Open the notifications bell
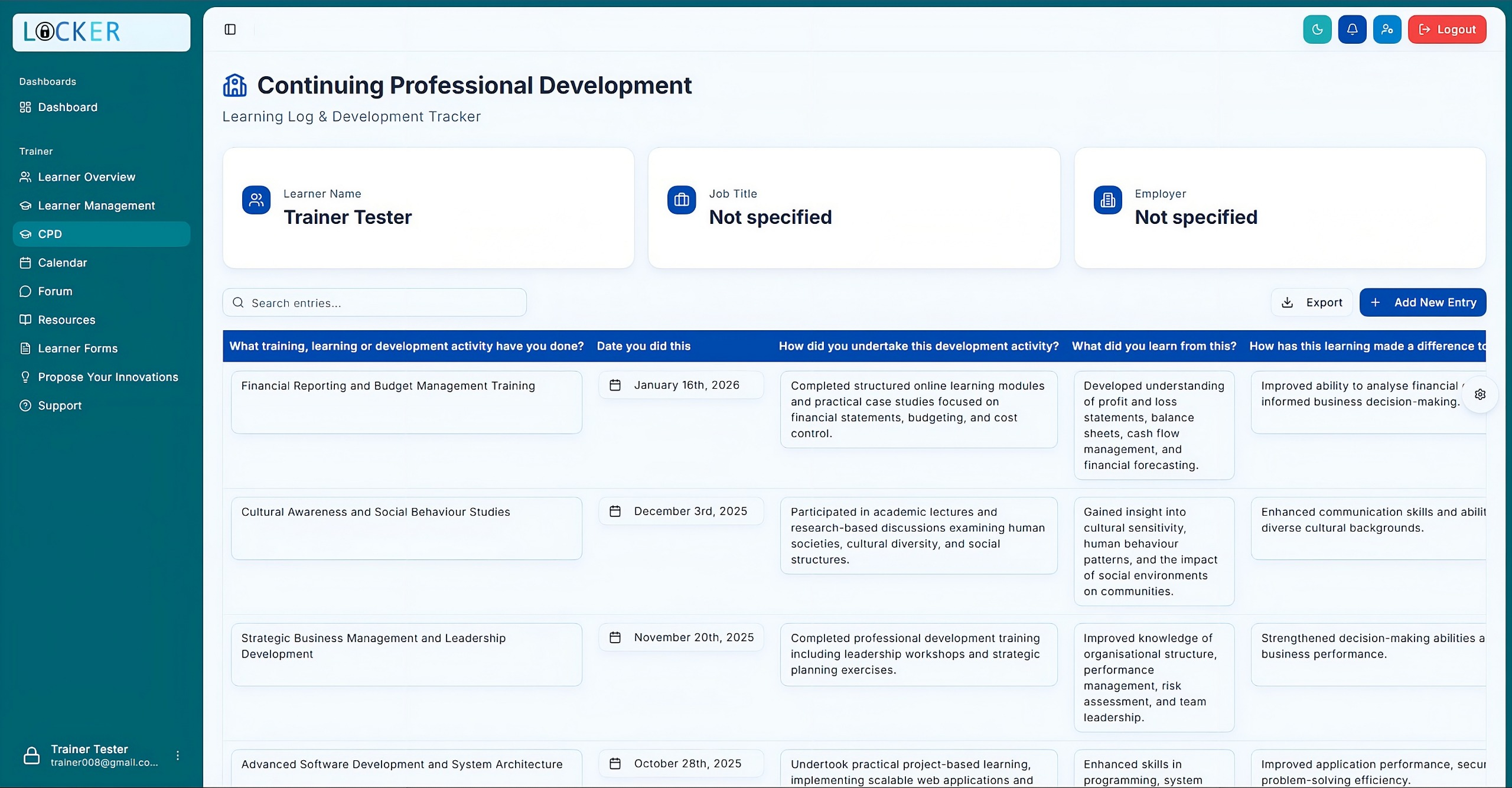Screen dimensions: 1512x788 click(x=1353, y=29)
